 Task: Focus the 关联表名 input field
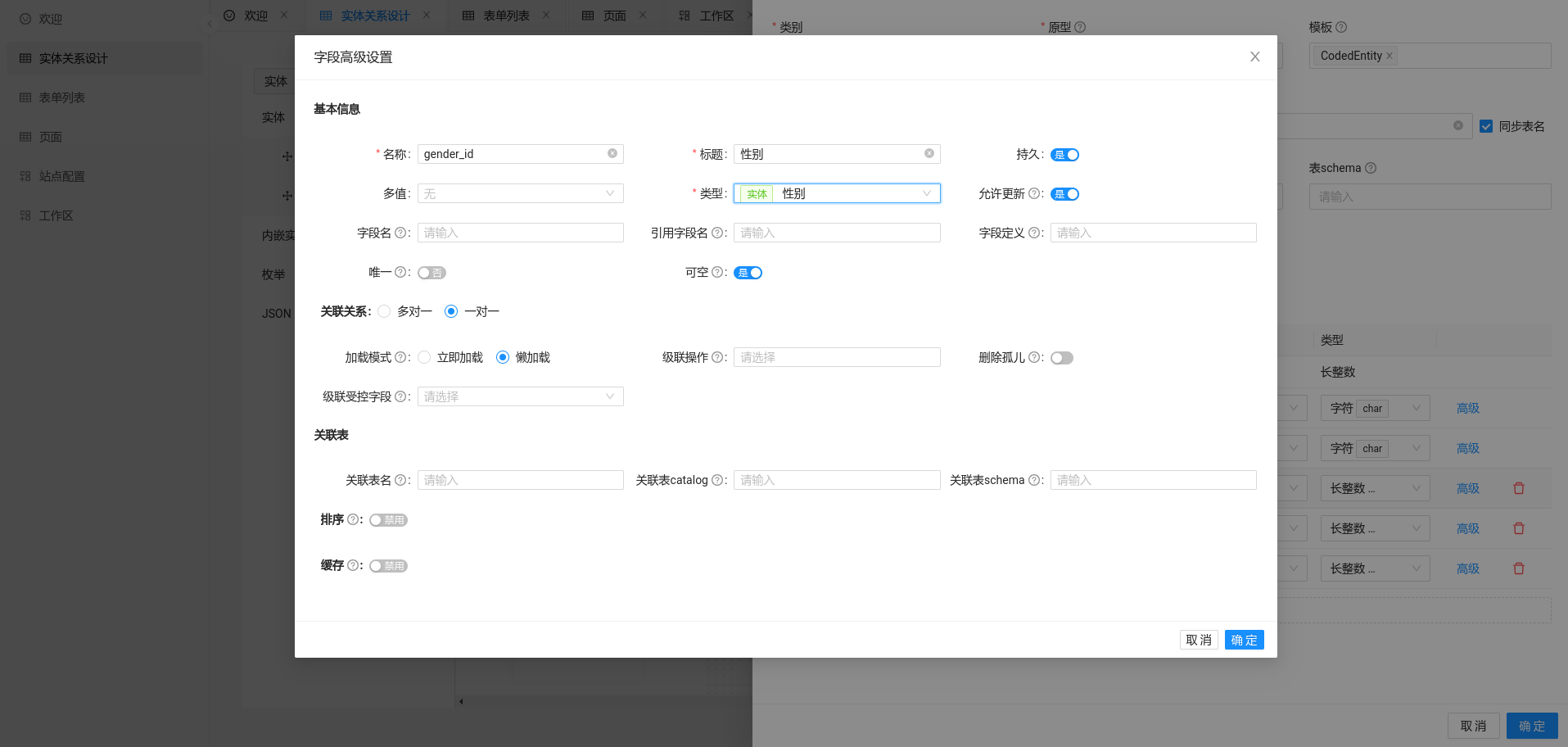coord(521,480)
